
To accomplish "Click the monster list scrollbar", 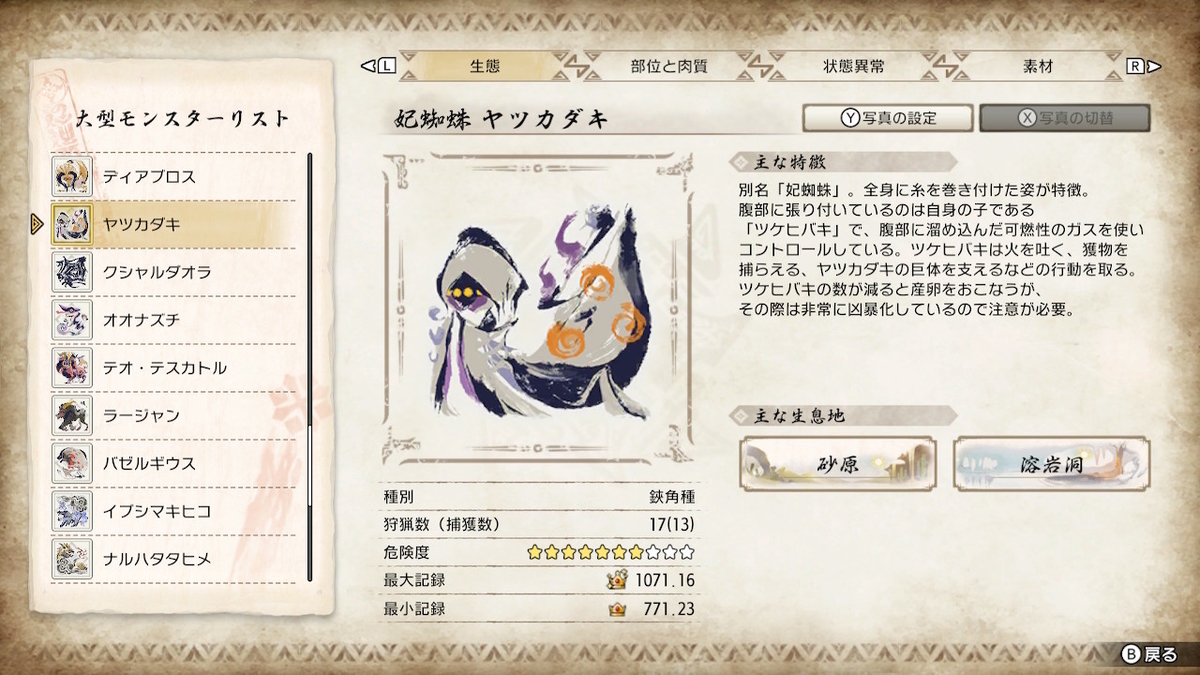I will coord(310,367).
